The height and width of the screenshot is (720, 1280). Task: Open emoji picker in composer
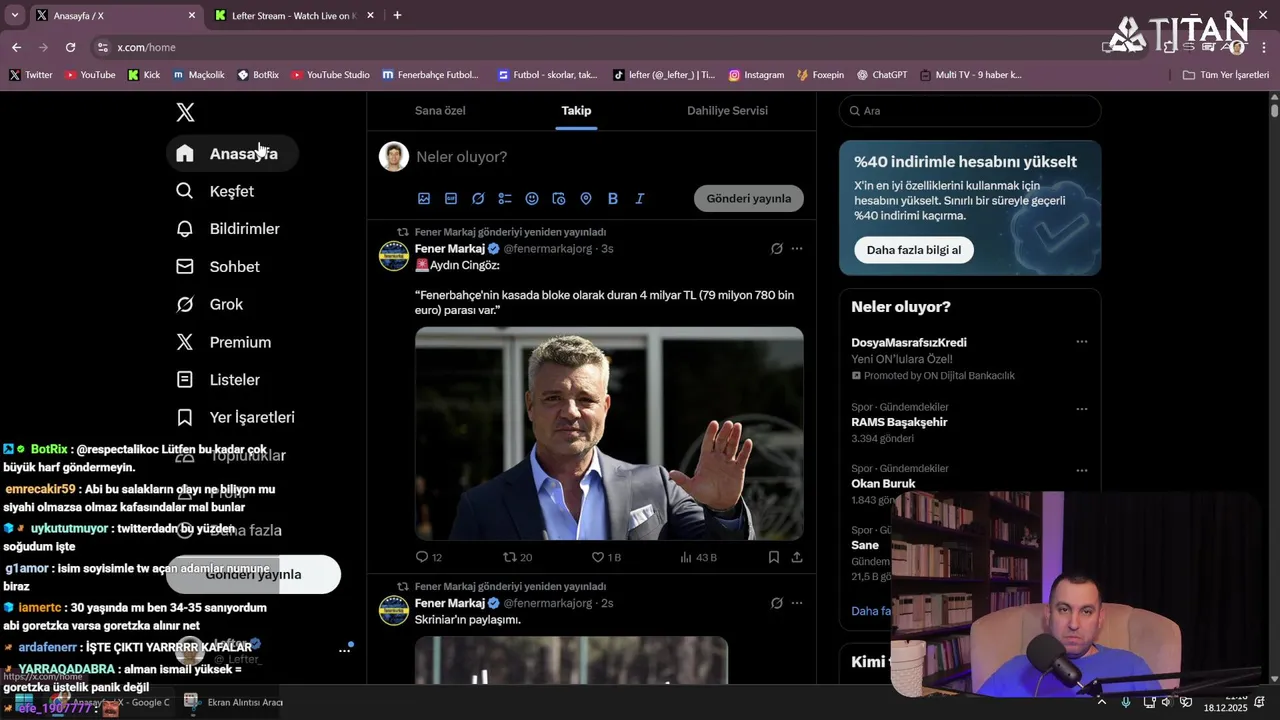pos(532,199)
